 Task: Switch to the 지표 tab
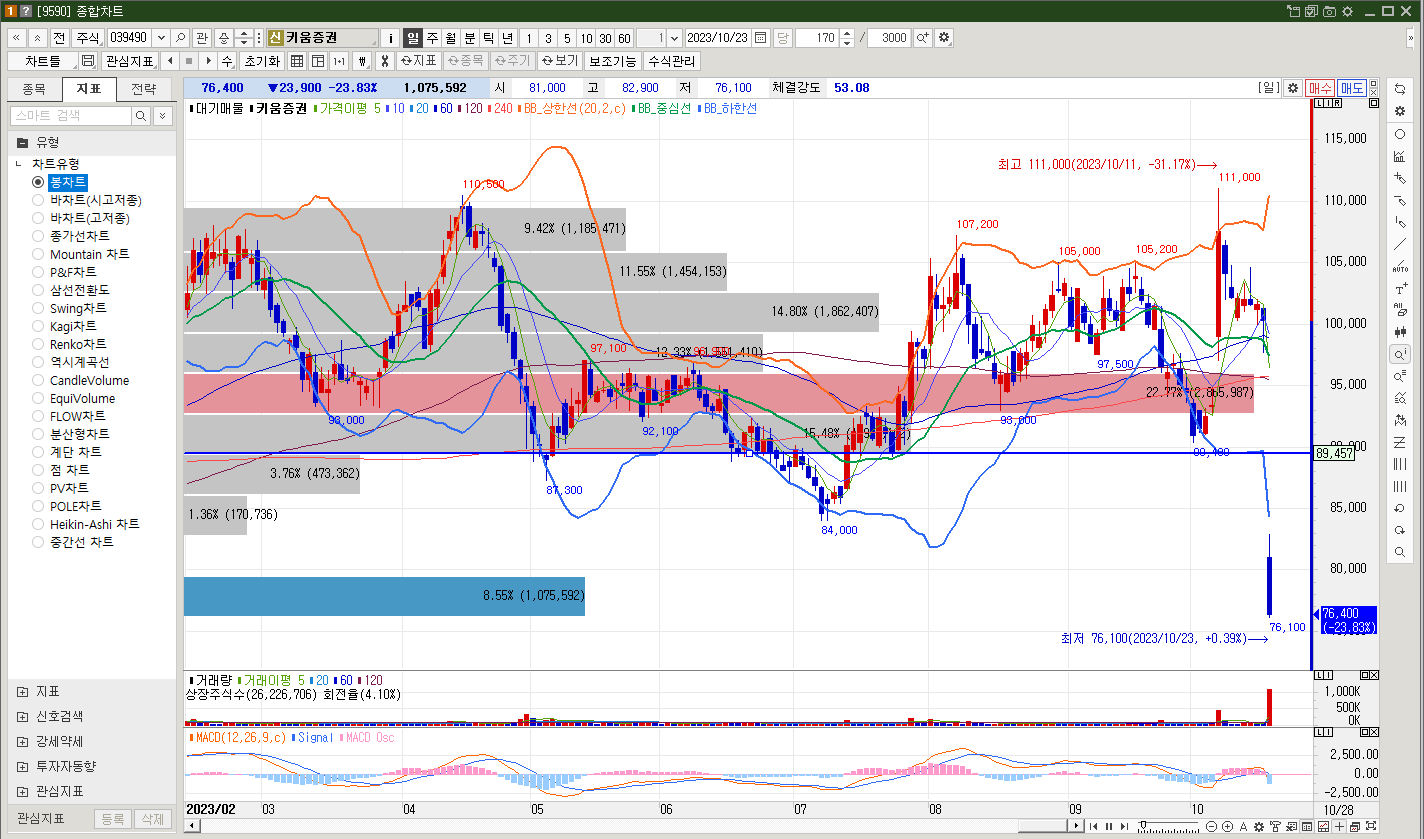[x=89, y=89]
